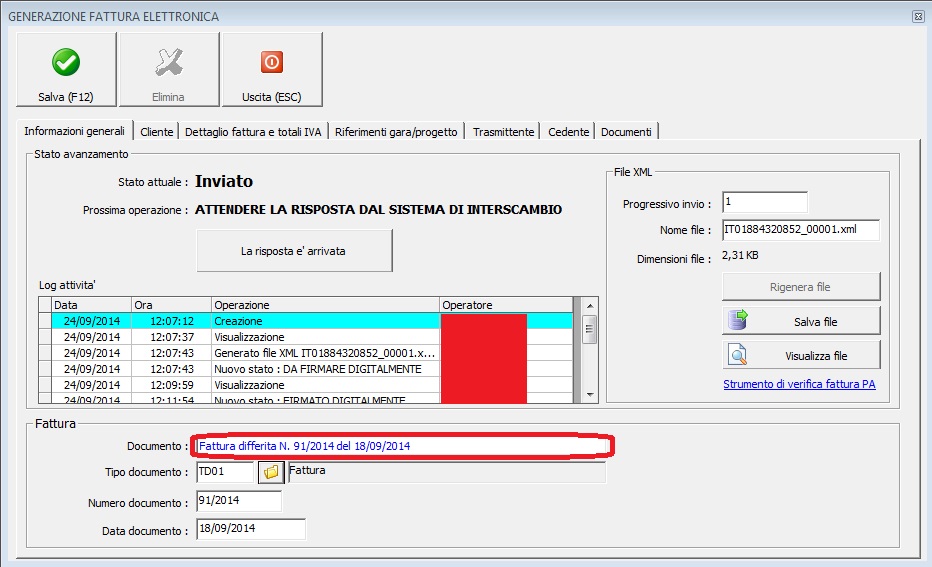Click the Rigenera file button
Screen dimensions: 932x567
coord(801,287)
